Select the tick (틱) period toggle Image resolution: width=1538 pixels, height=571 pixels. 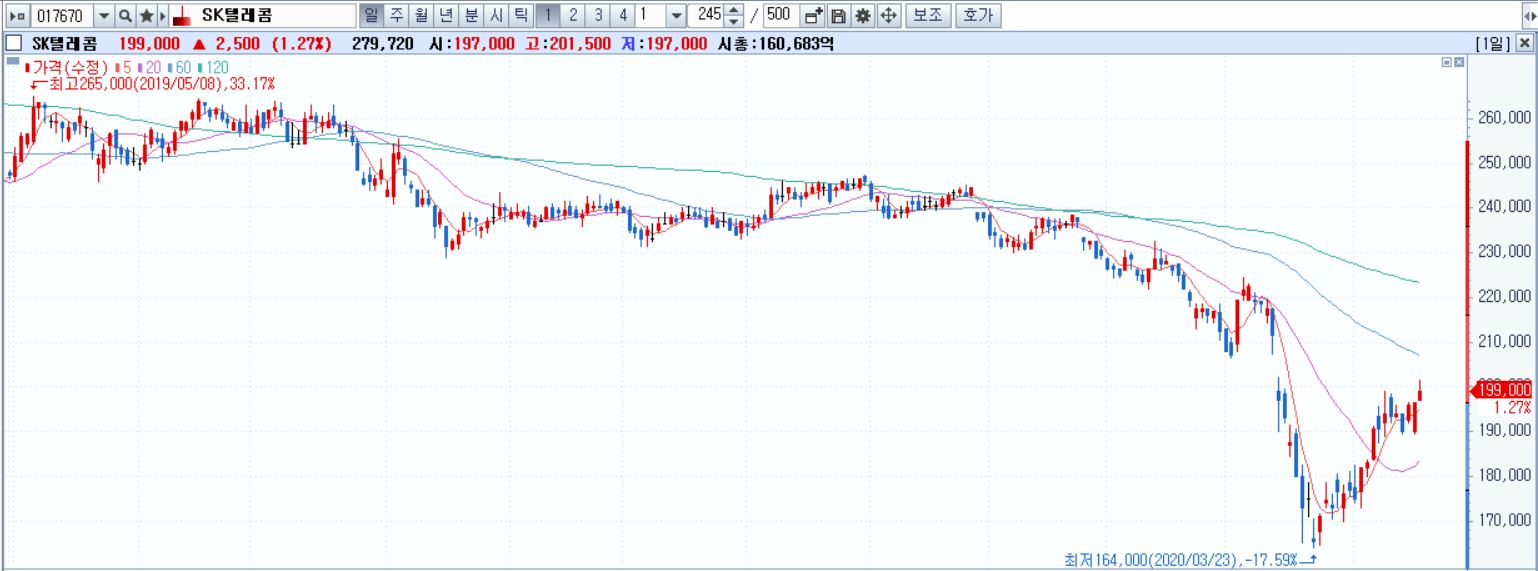[521, 16]
